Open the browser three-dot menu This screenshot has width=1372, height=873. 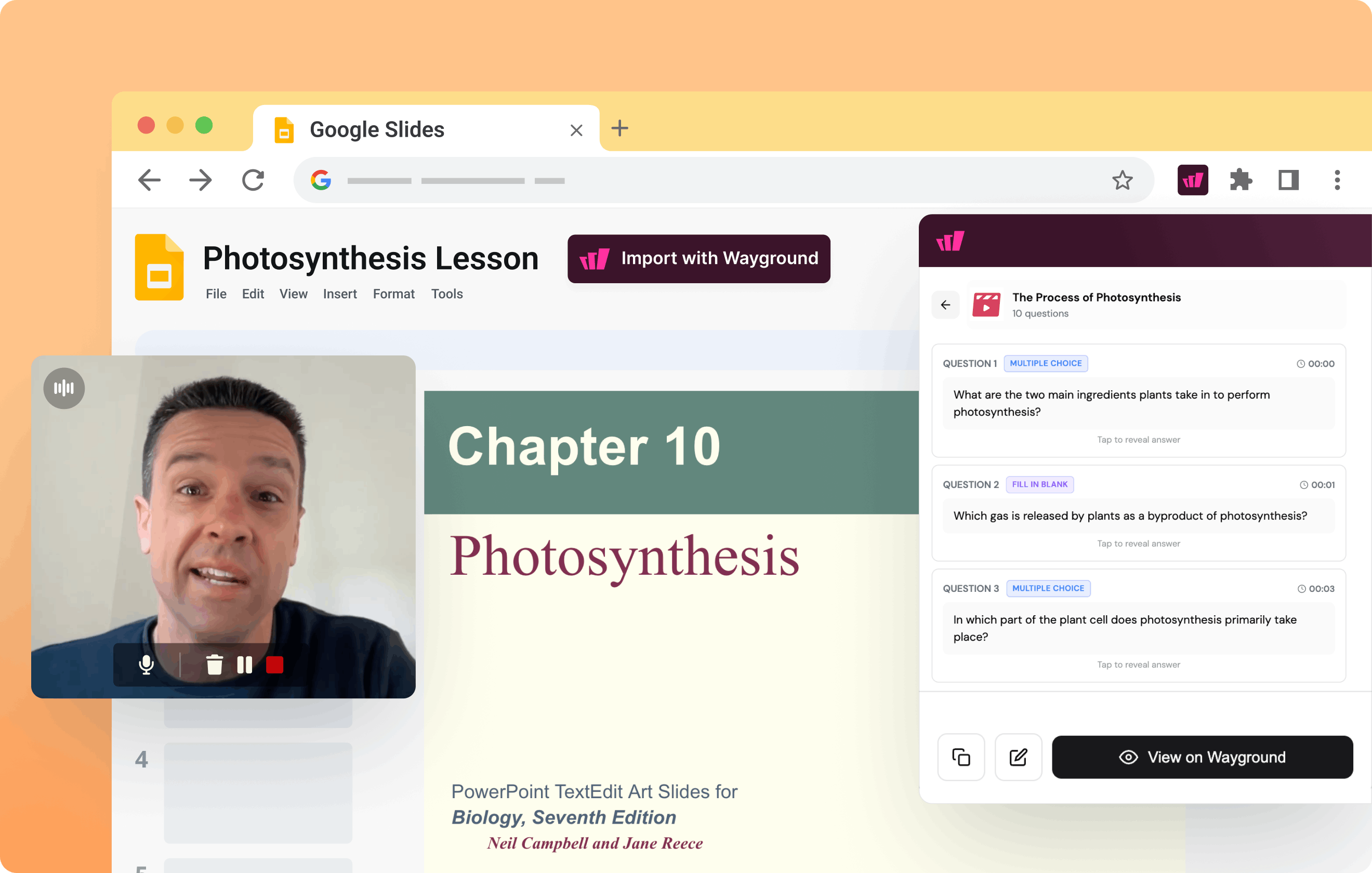pyautogui.click(x=1337, y=180)
